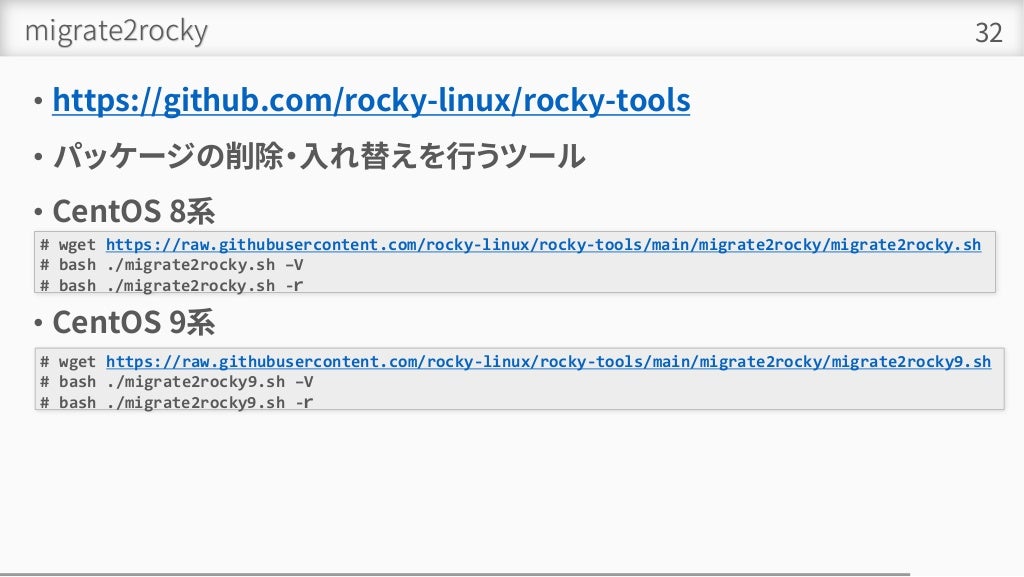Click the line bash ./migrate2rocky9.sh -r
This screenshot has height=577, width=1024.
(x=176, y=402)
